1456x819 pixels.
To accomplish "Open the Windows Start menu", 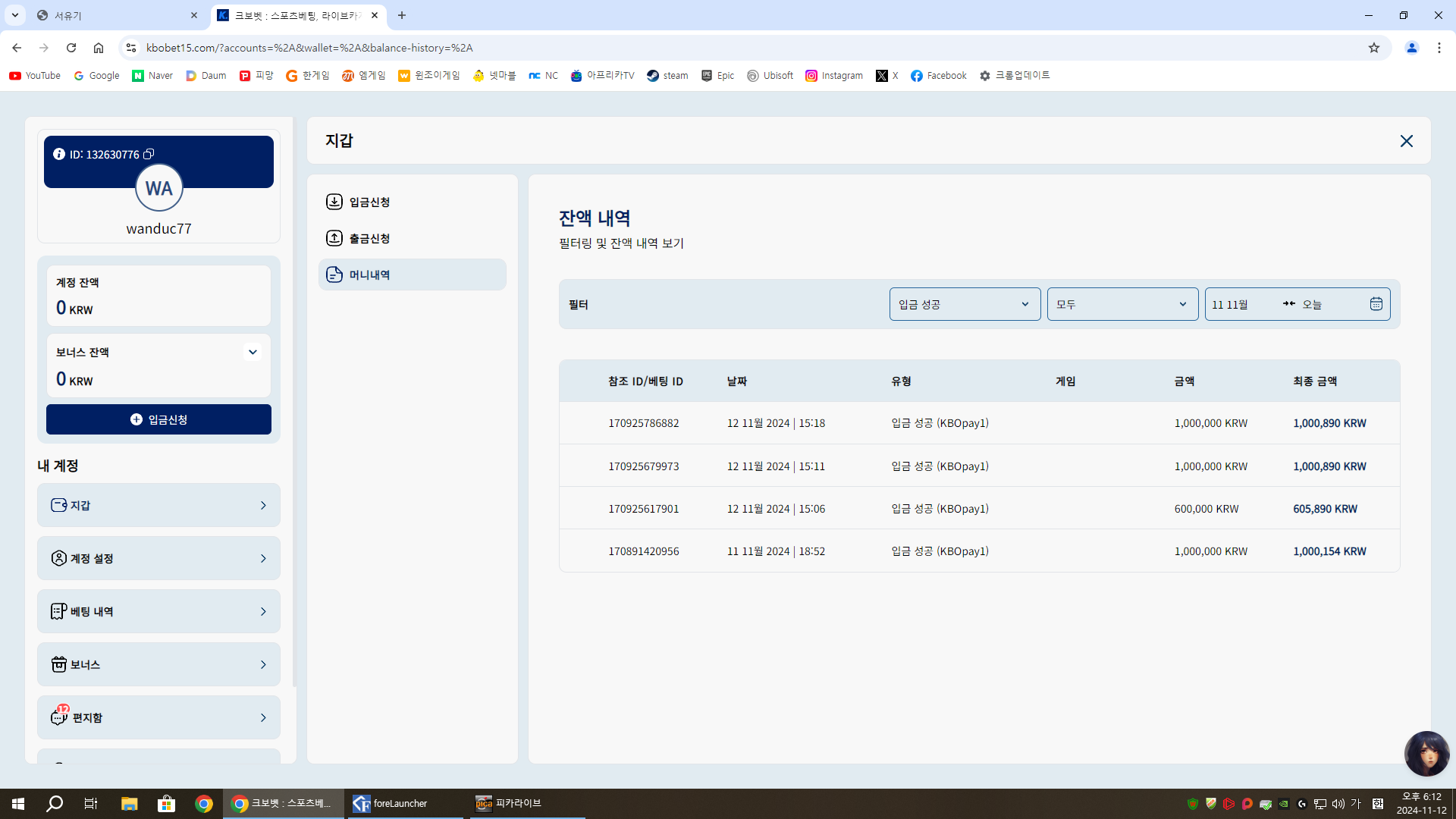I will coord(18,804).
